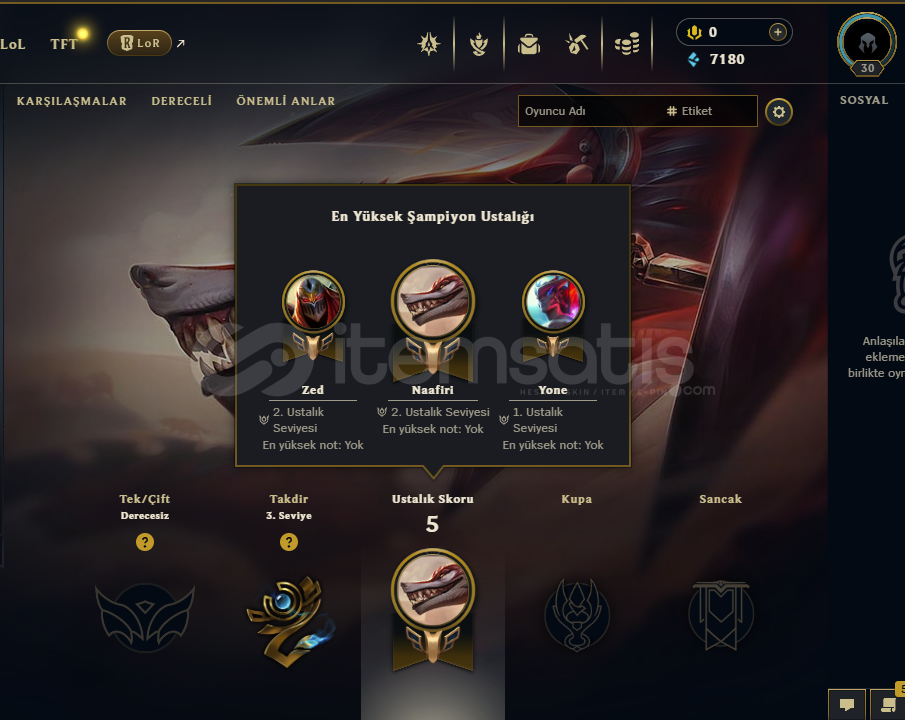This screenshot has width=905, height=720.
Task: Select Yone mastery portrait
Action: click(x=553, y=302)
